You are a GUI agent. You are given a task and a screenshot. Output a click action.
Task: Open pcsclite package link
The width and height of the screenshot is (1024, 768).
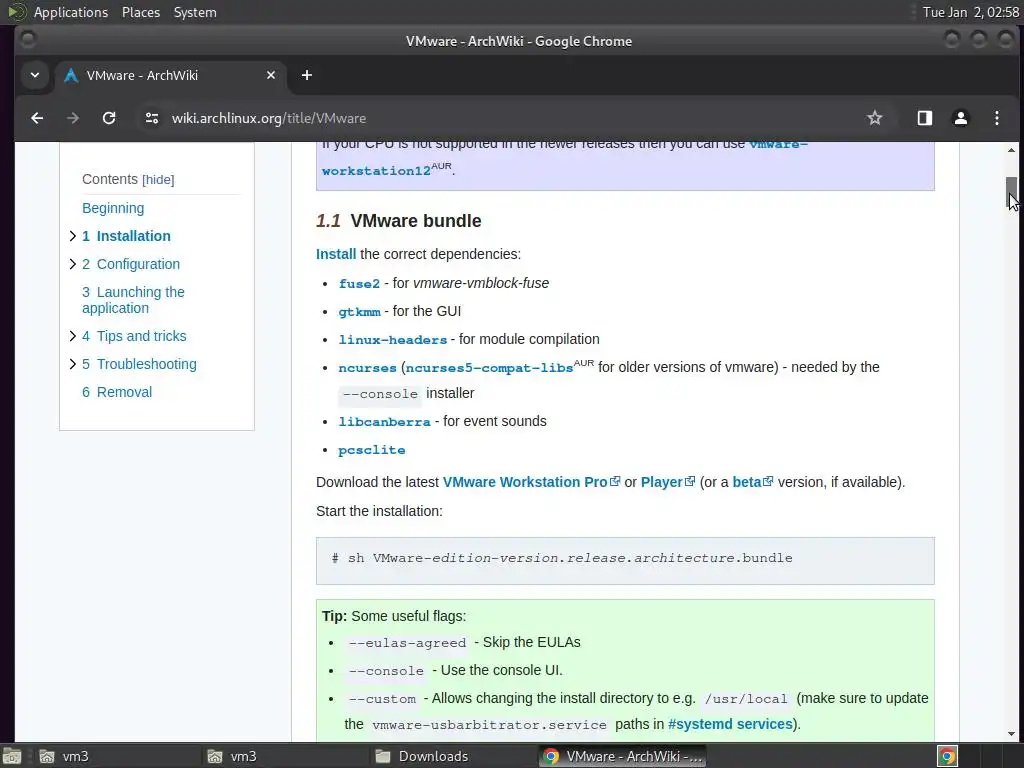tap(372, 450)
